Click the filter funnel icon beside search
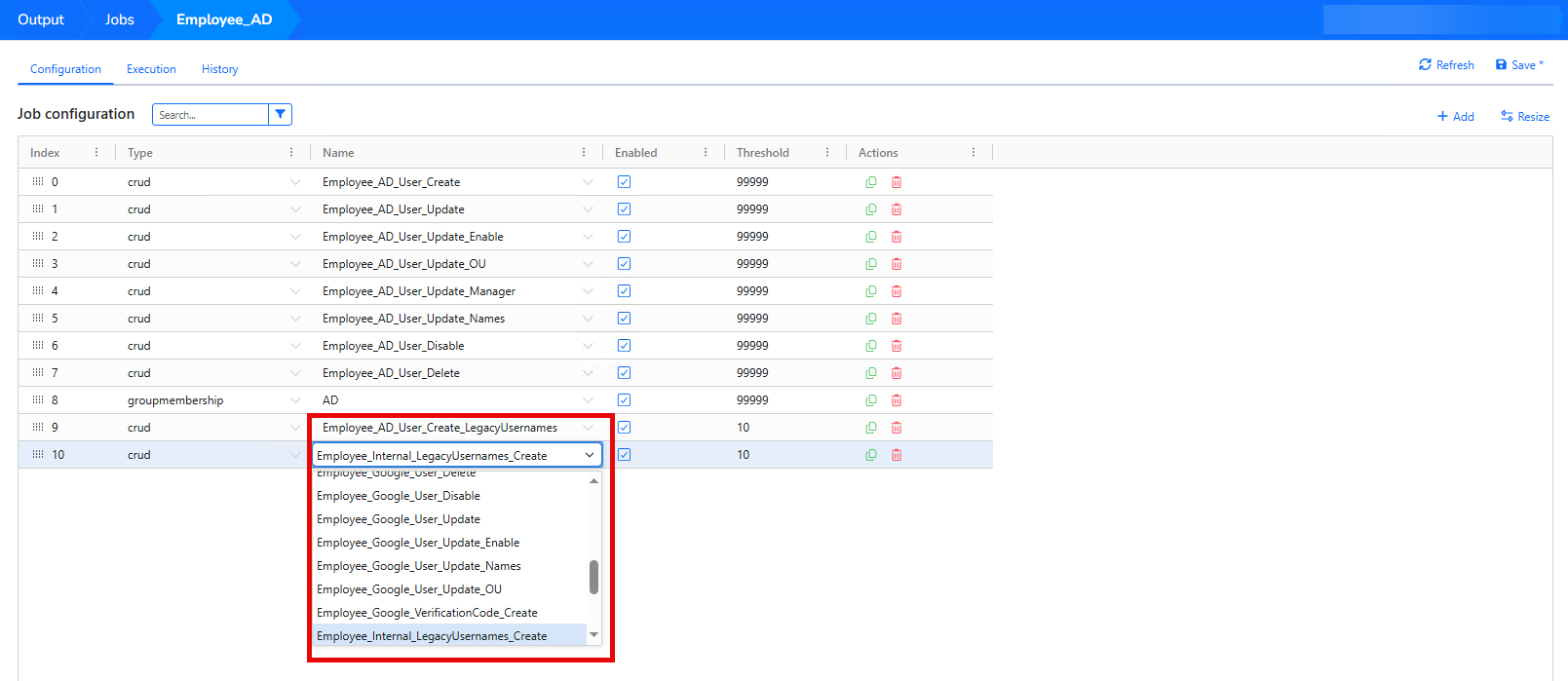Viewport: 1568px width, 681px height. 280,114
